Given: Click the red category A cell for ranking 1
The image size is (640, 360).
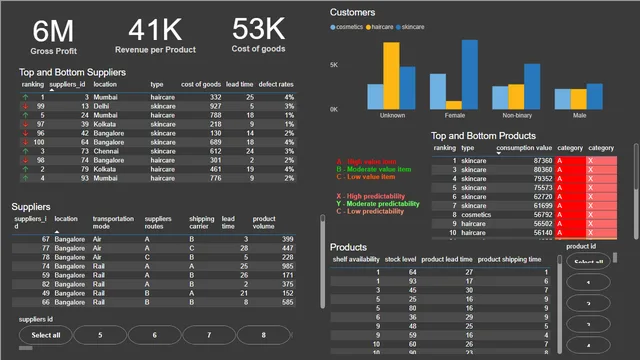Looking at the screenshot, I should 571,161.
